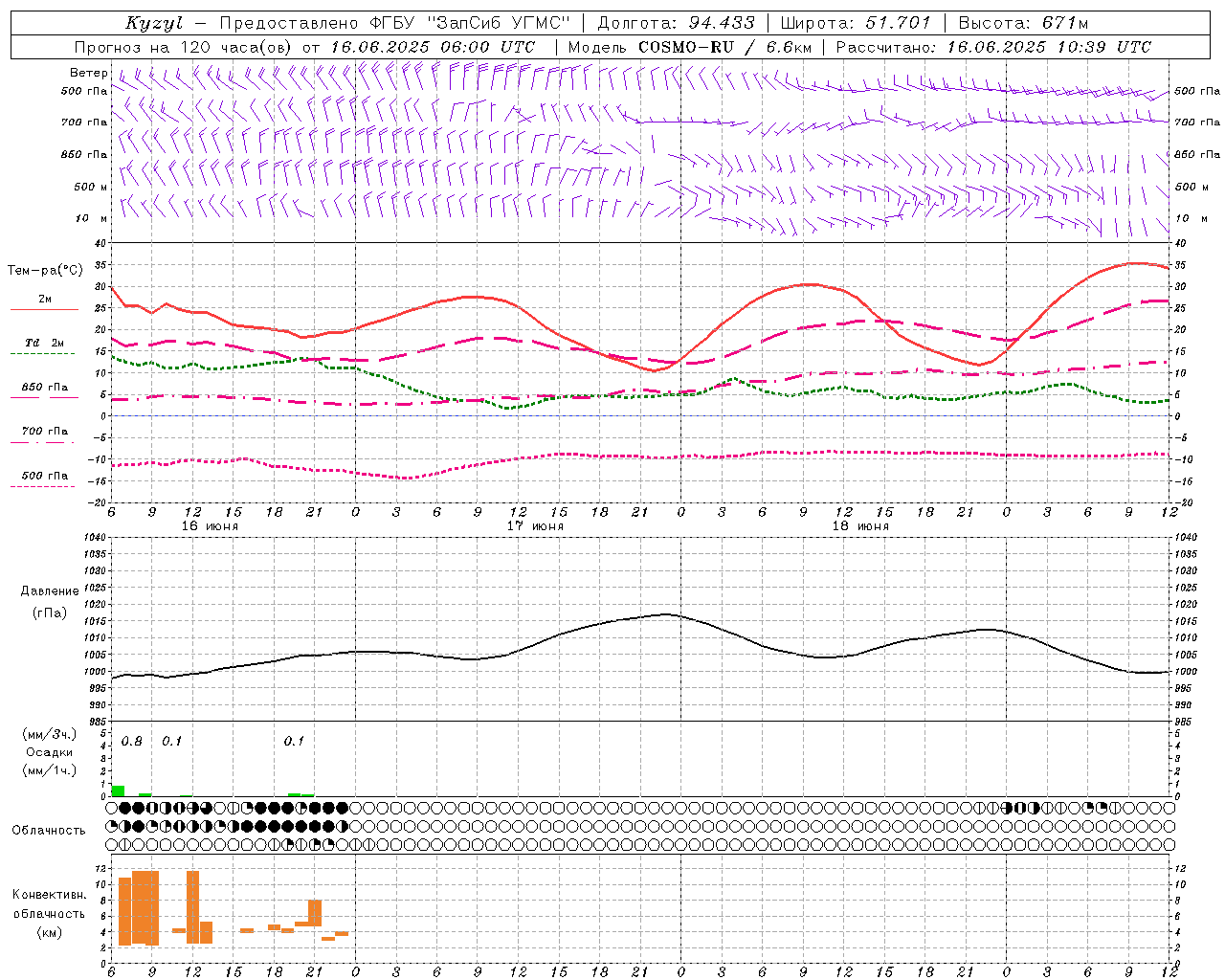This screenshot has height=980, width=1225.
Task: Select the model name COSMO-RU / 6.6км
Action: (x=724, y=47)
